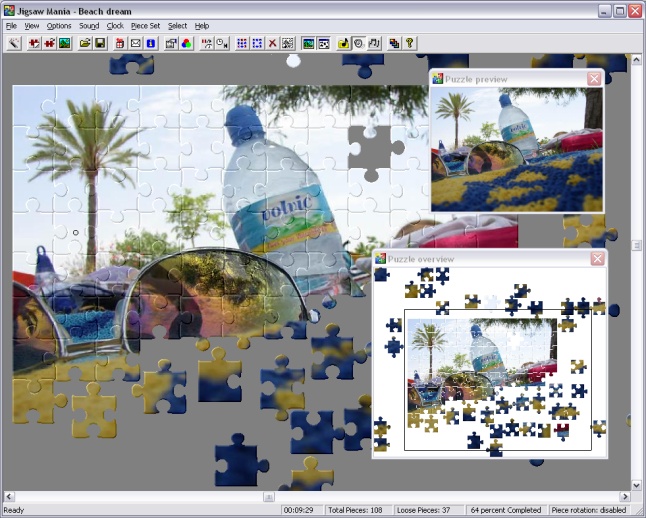Viewport: 646px width, 518px height.
Task: Open the File menu
Action: (x=11, y=25)
